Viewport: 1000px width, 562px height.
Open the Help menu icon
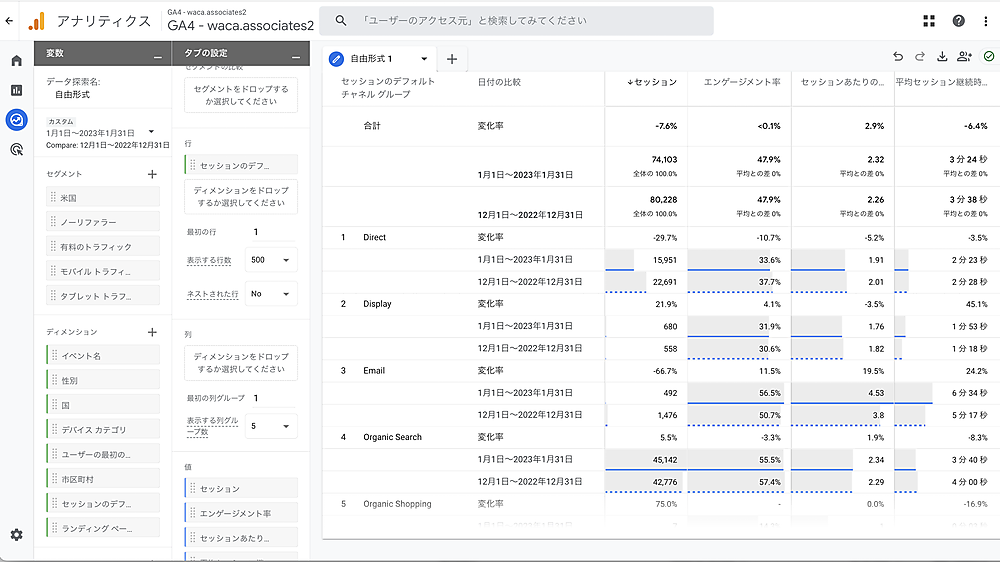click(x=959, y=21)
